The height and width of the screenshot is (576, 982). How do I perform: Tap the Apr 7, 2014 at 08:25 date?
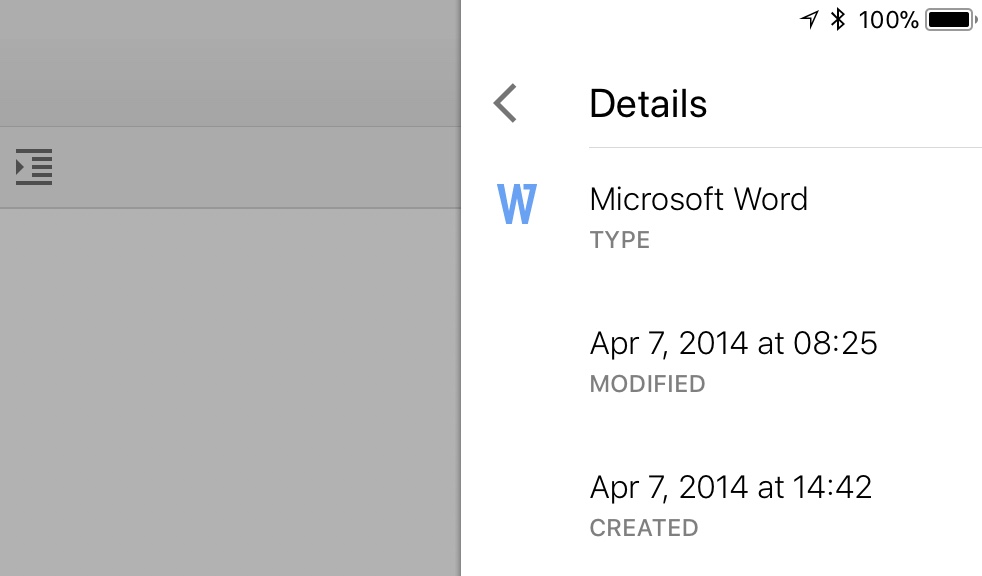(x=733, y=344)
